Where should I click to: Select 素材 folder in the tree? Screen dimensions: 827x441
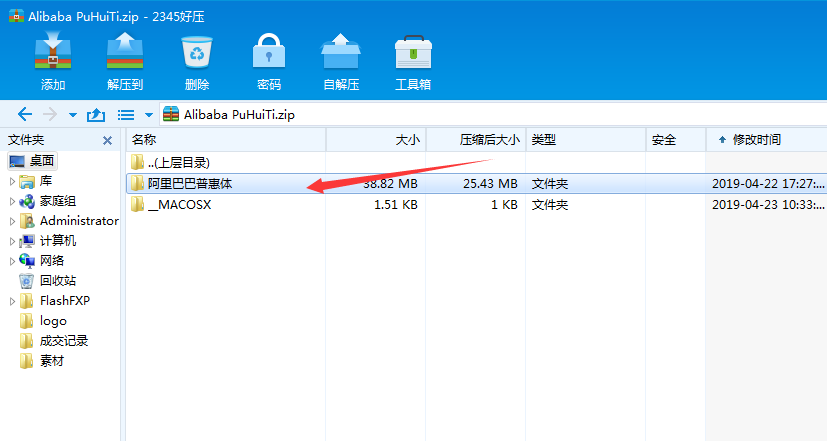(42, 361)
